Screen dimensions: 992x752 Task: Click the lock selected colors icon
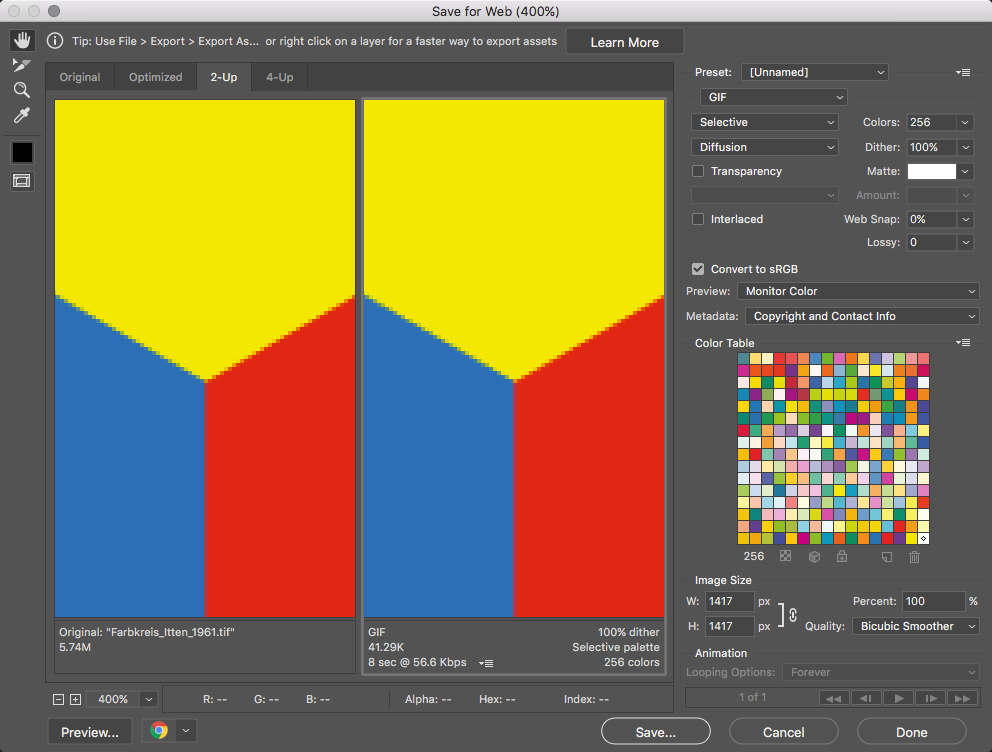(x=842, y=557)
